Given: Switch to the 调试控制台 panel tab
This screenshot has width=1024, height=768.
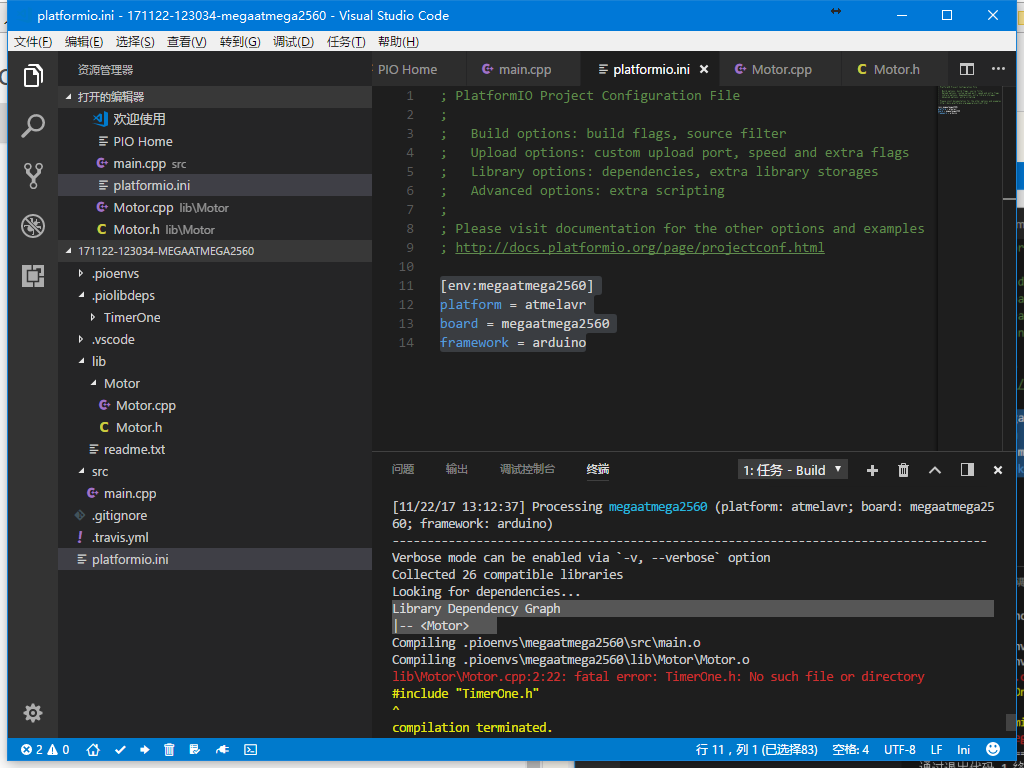Looking at the screenshot, I should [x=527, y=469].
